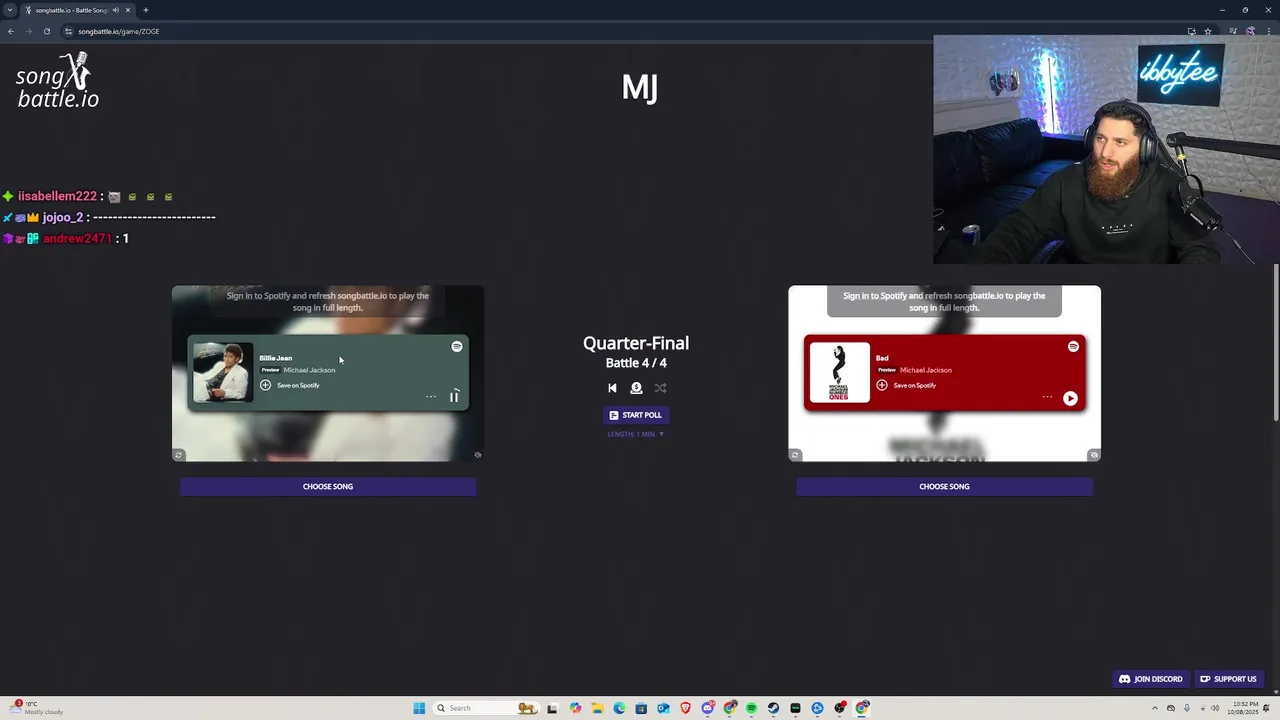Save Billie Jean on Spotify plus icon
Viewport: 1280px width, 720px height.
pyautogui.click(x=265, y=385)
